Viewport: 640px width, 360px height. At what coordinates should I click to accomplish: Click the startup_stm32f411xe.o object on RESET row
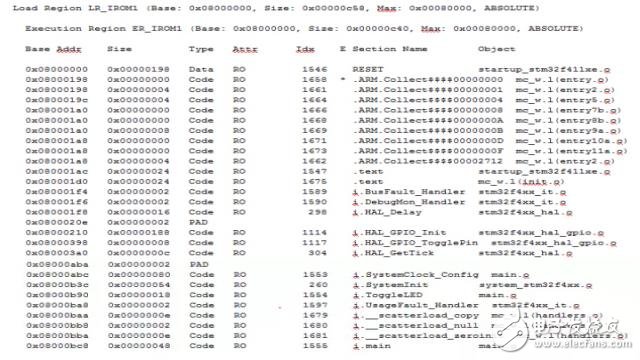click(x=544, y=69)
